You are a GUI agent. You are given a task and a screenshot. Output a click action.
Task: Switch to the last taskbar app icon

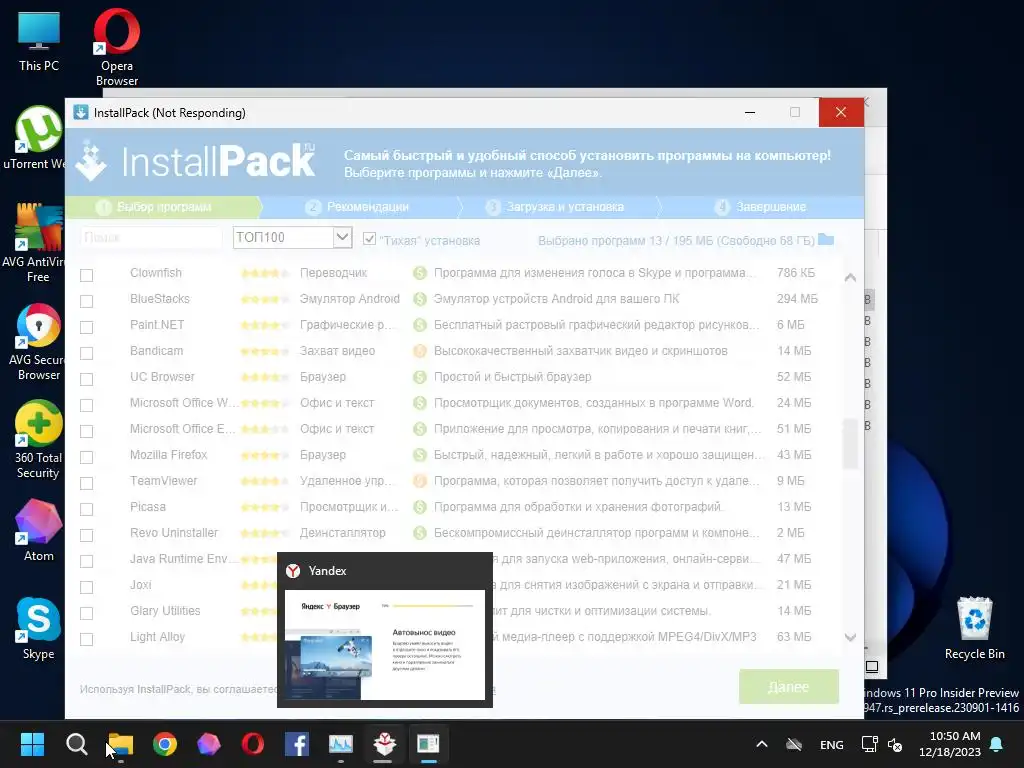pyautogui.click(x=428, y=744)
